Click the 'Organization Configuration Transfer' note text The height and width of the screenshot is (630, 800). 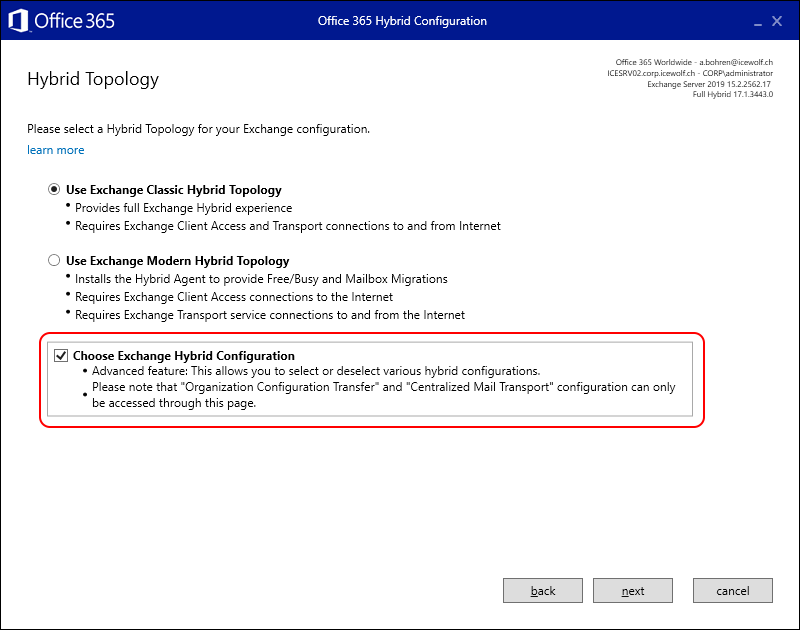[384, 395]
